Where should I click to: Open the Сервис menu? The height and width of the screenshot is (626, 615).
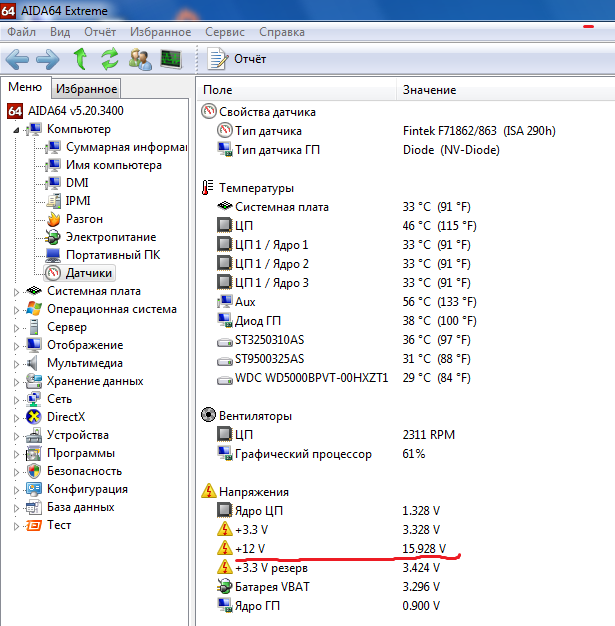coord(224,32)
